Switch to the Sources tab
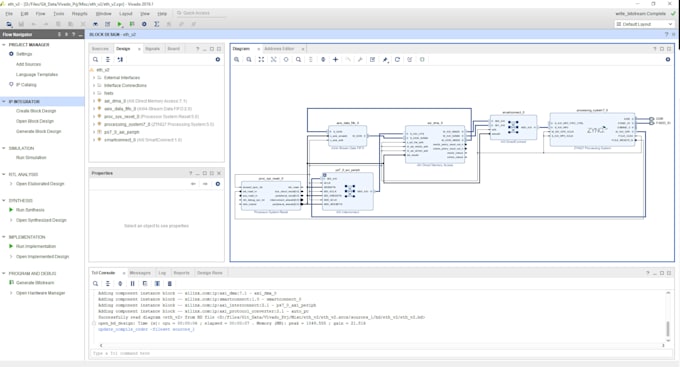Image resolution: width=680 pixels, height=367 pixels. click(x=100, y=49)
